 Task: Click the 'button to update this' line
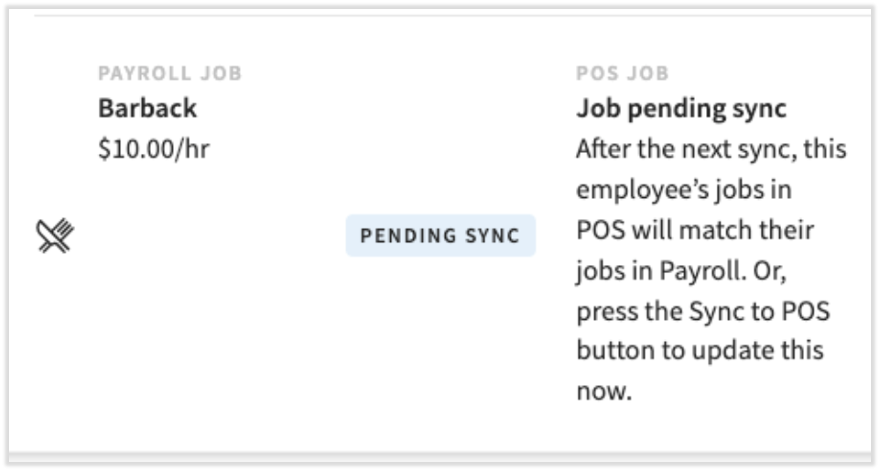click(700, 351)
